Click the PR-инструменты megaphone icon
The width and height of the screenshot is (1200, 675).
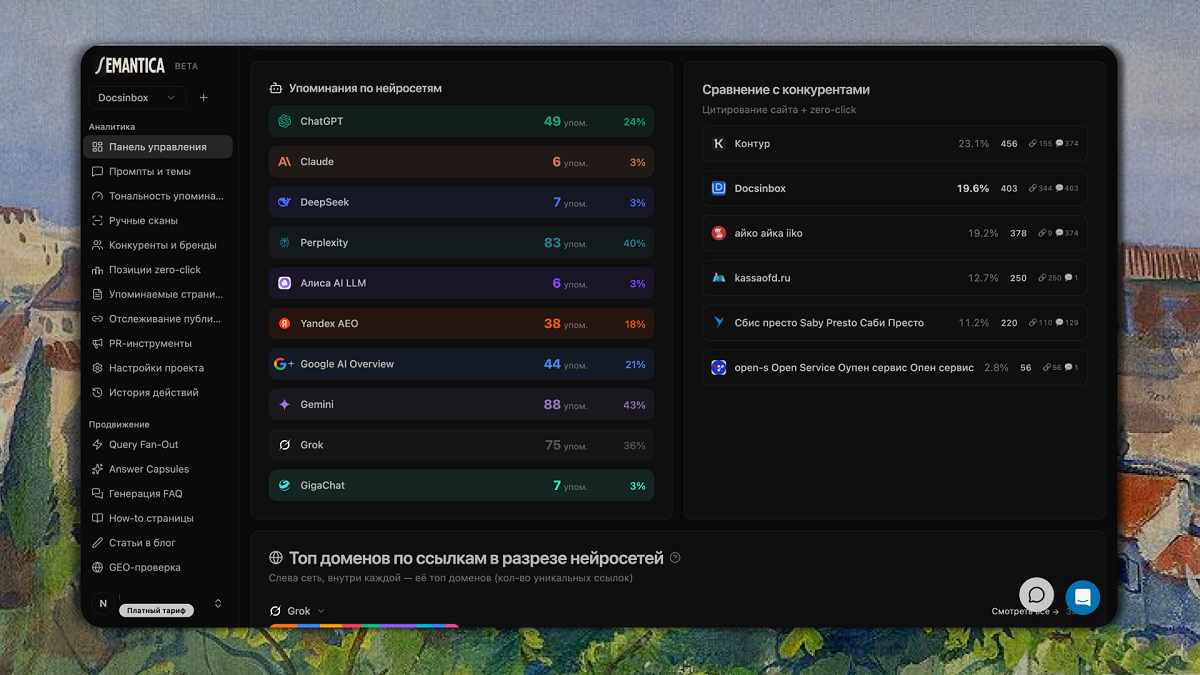[97, 343]
